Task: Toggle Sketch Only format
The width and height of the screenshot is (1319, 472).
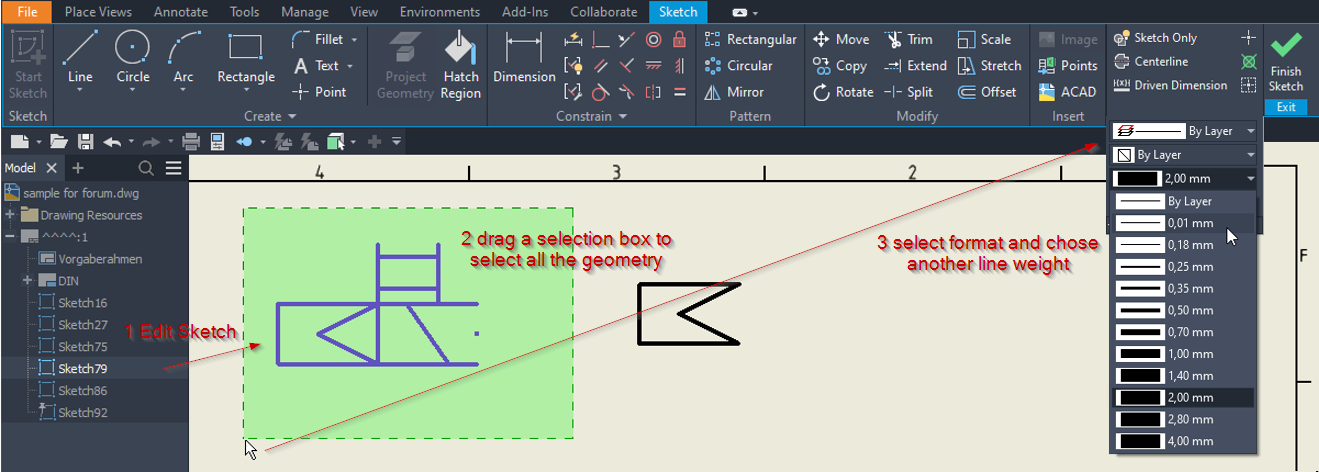Action: click(1155, 38)
